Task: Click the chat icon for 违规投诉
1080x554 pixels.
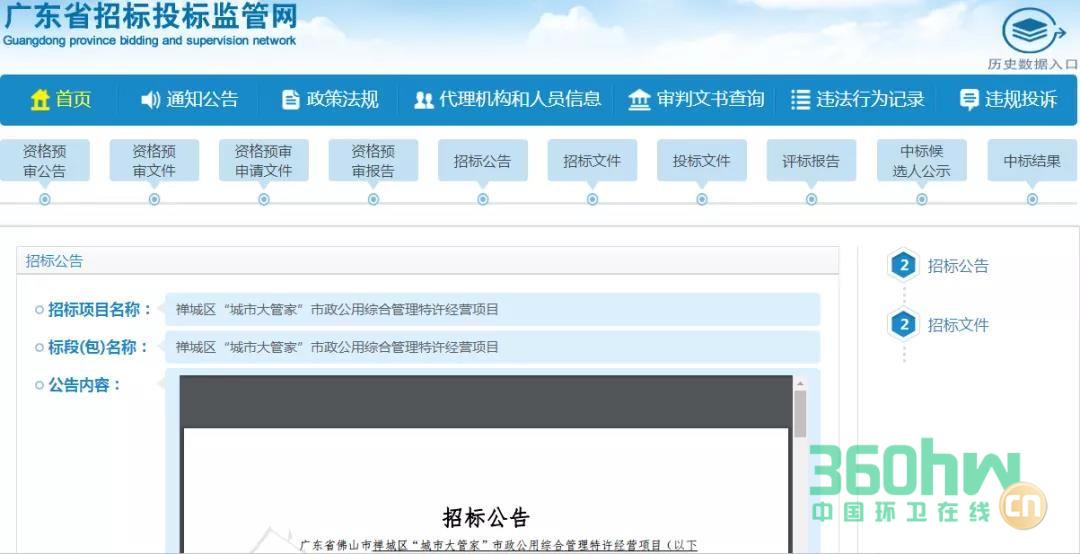Action: click(968, 100)
